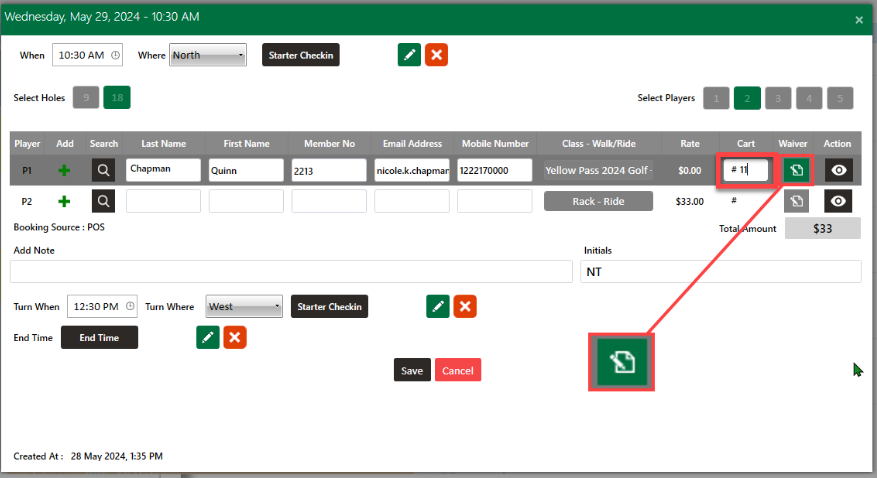Screen dimensions: 877x478
Task: Open the grey waiver icon for P2
Action: [x=796, y=201]
